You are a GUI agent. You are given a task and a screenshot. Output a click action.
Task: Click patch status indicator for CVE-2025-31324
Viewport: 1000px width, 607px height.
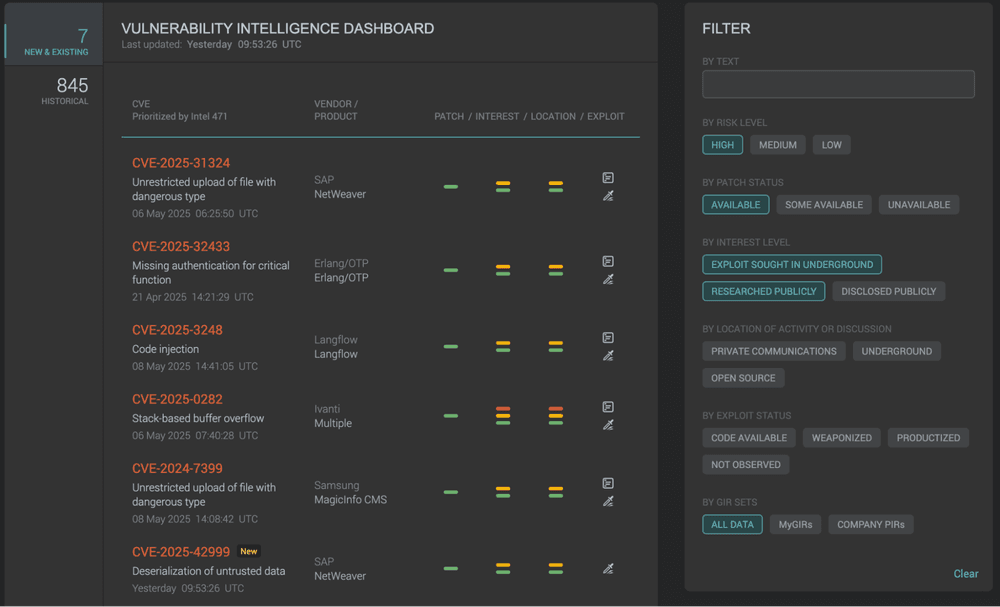point(450,187)
